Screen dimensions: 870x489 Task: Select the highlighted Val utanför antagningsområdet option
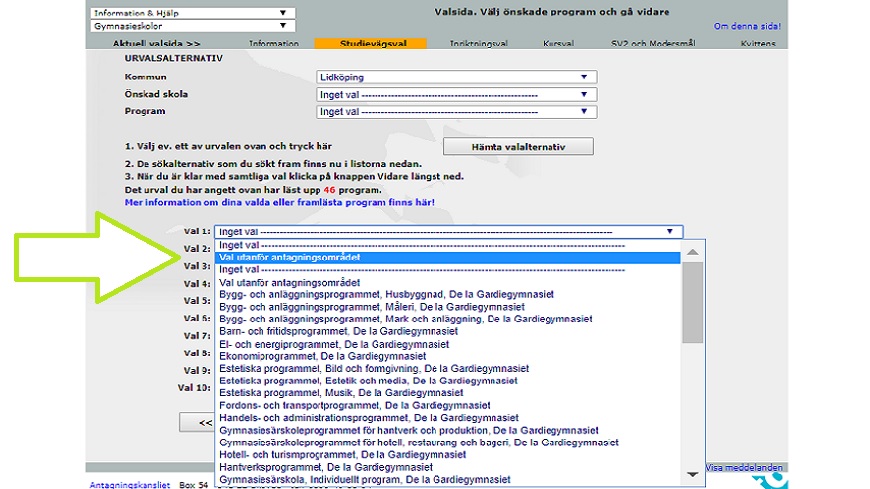[447, 258]
